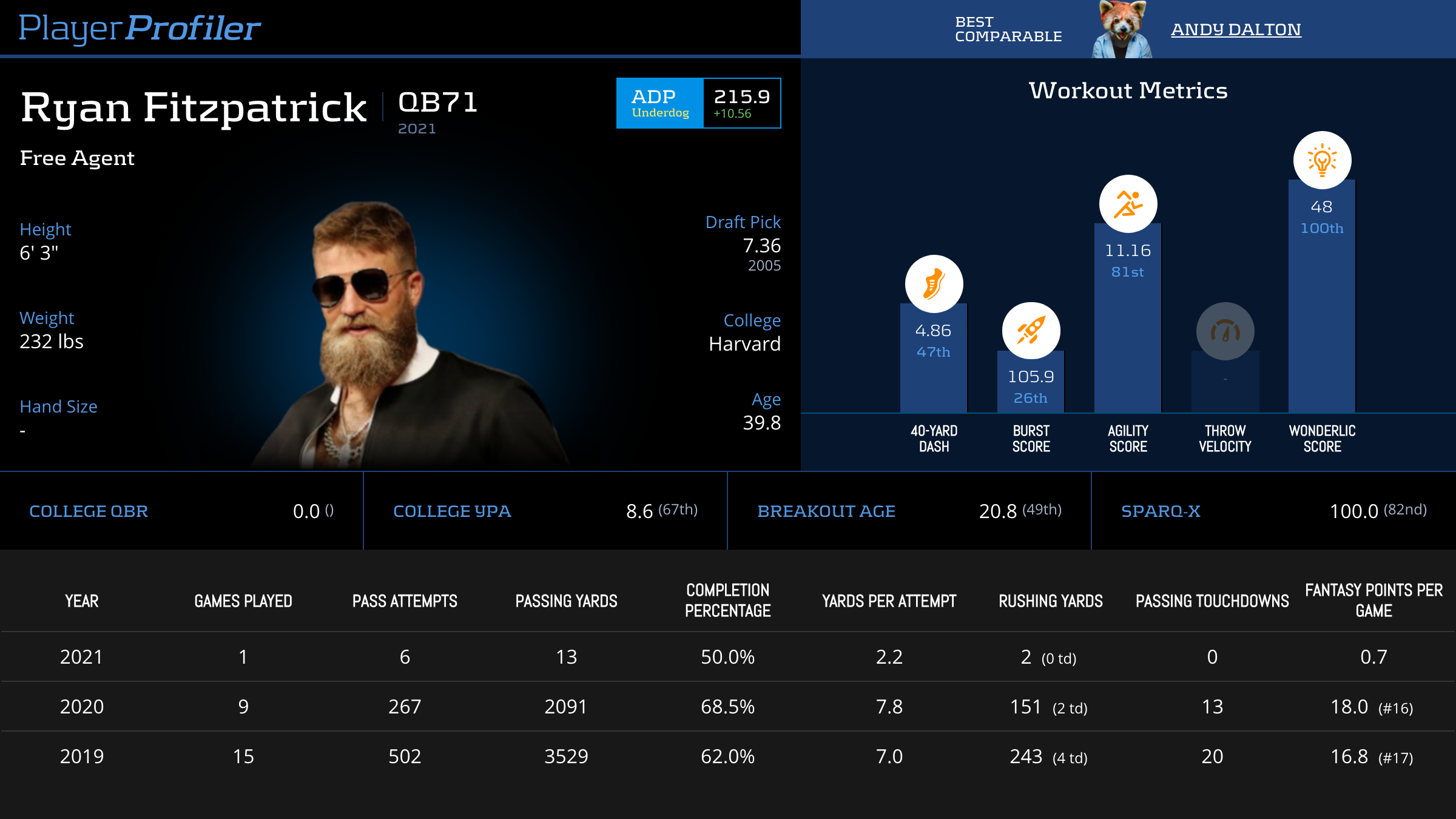1456x819 pixels.
Task: Select the College QBR metric cell
Action: point(181,511)
